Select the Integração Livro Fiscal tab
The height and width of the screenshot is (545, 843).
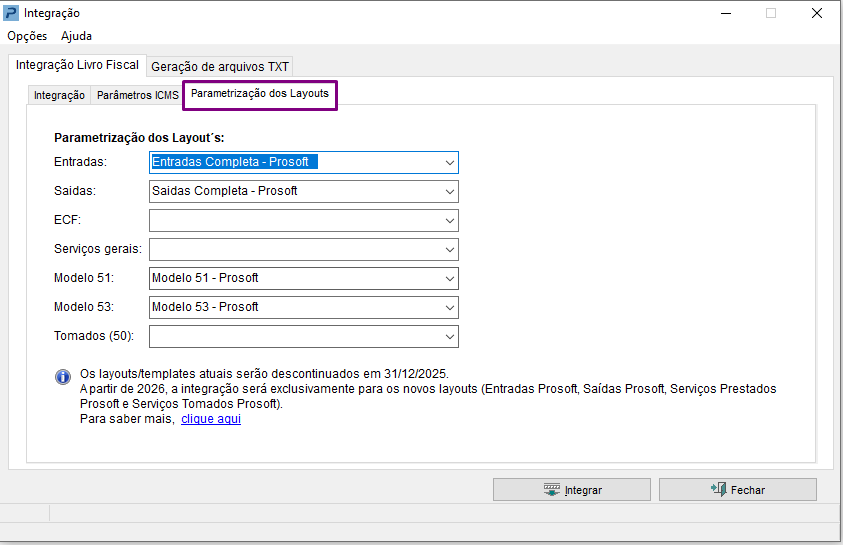pyautogui.click(x=78, y=65)
